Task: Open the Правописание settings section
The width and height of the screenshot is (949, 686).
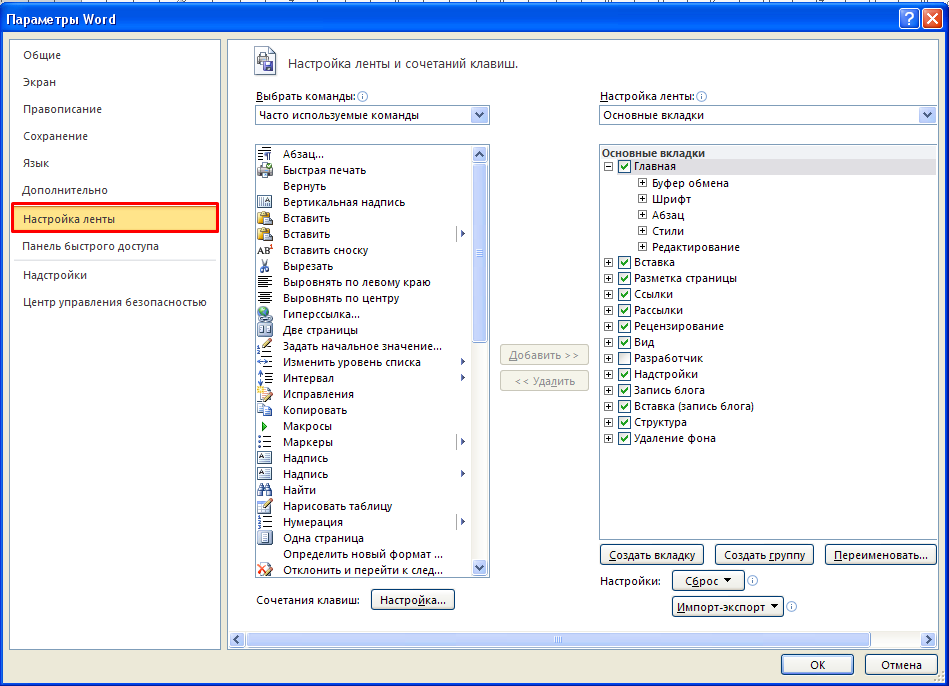Action: coord(62,109)
